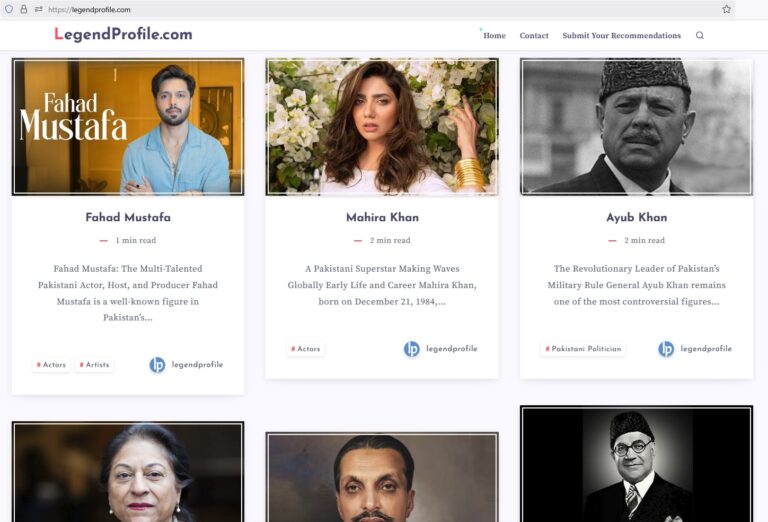The image size is (768, 522).
Task: Click the Ayub Khan black-and-white photo
Action: pos(636,127)
